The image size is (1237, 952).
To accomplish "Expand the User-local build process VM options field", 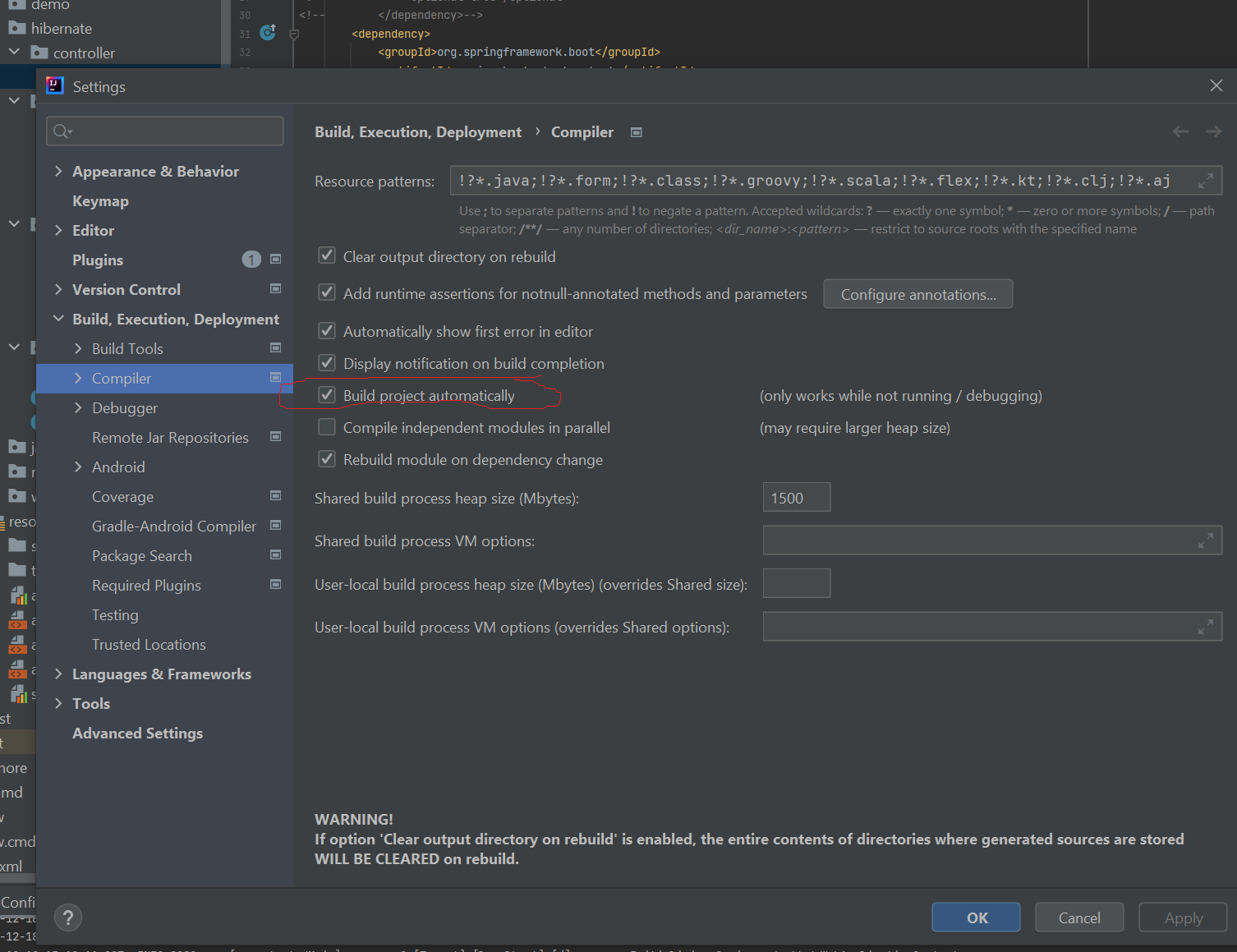I will (x=1205, y=627).
